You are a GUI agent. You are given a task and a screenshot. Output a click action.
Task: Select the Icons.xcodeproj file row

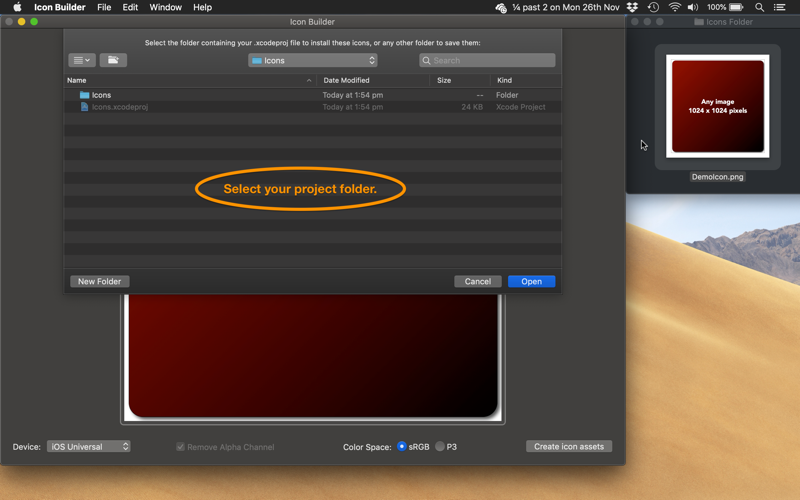(313, 107)
